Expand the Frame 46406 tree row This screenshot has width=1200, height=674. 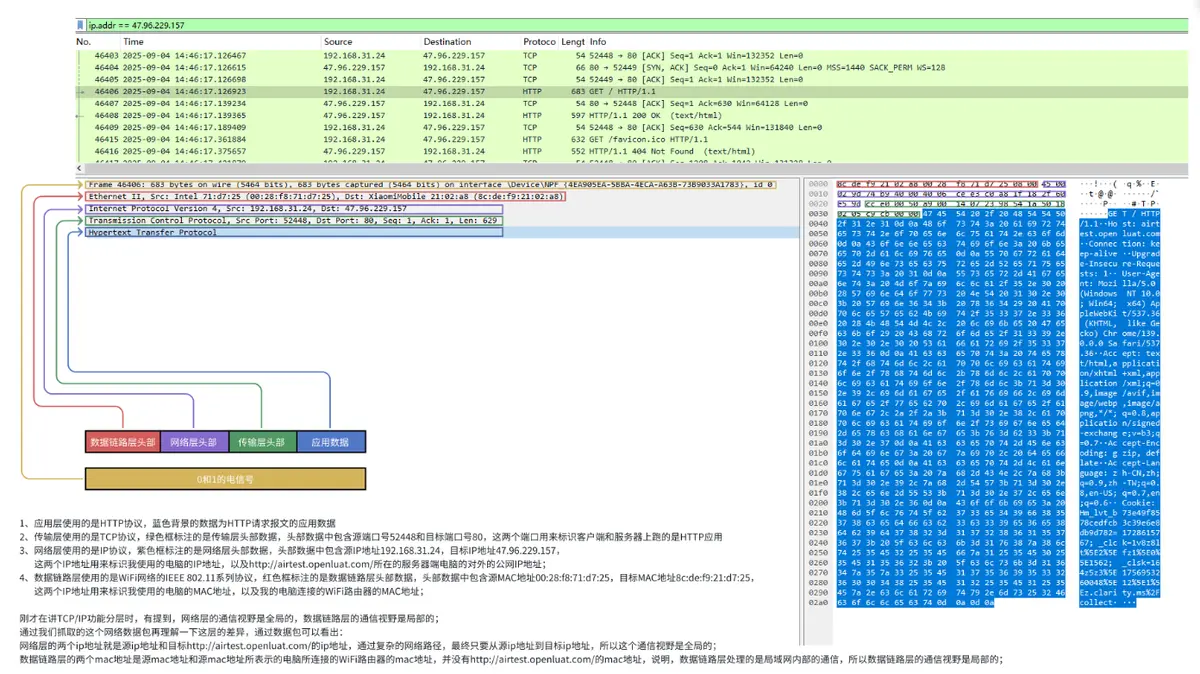click(430, 185)
